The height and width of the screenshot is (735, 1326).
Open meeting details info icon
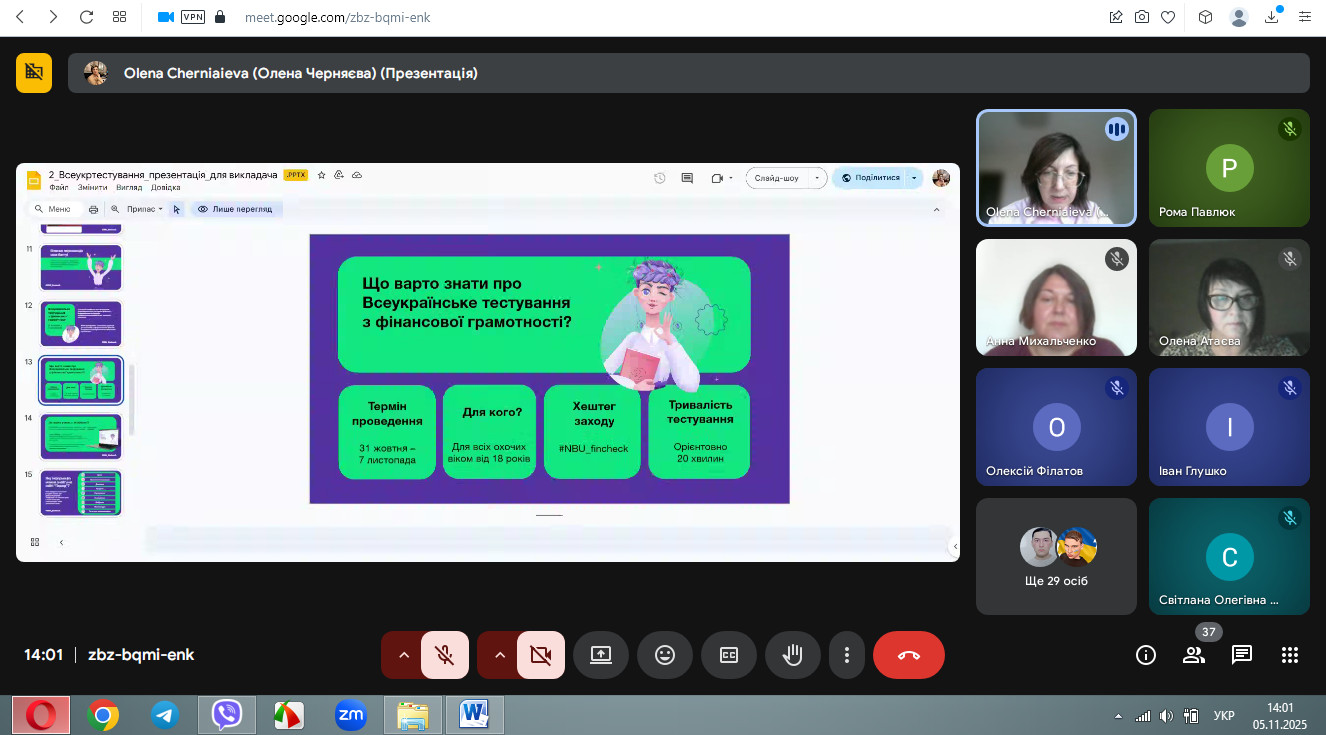1146,655
